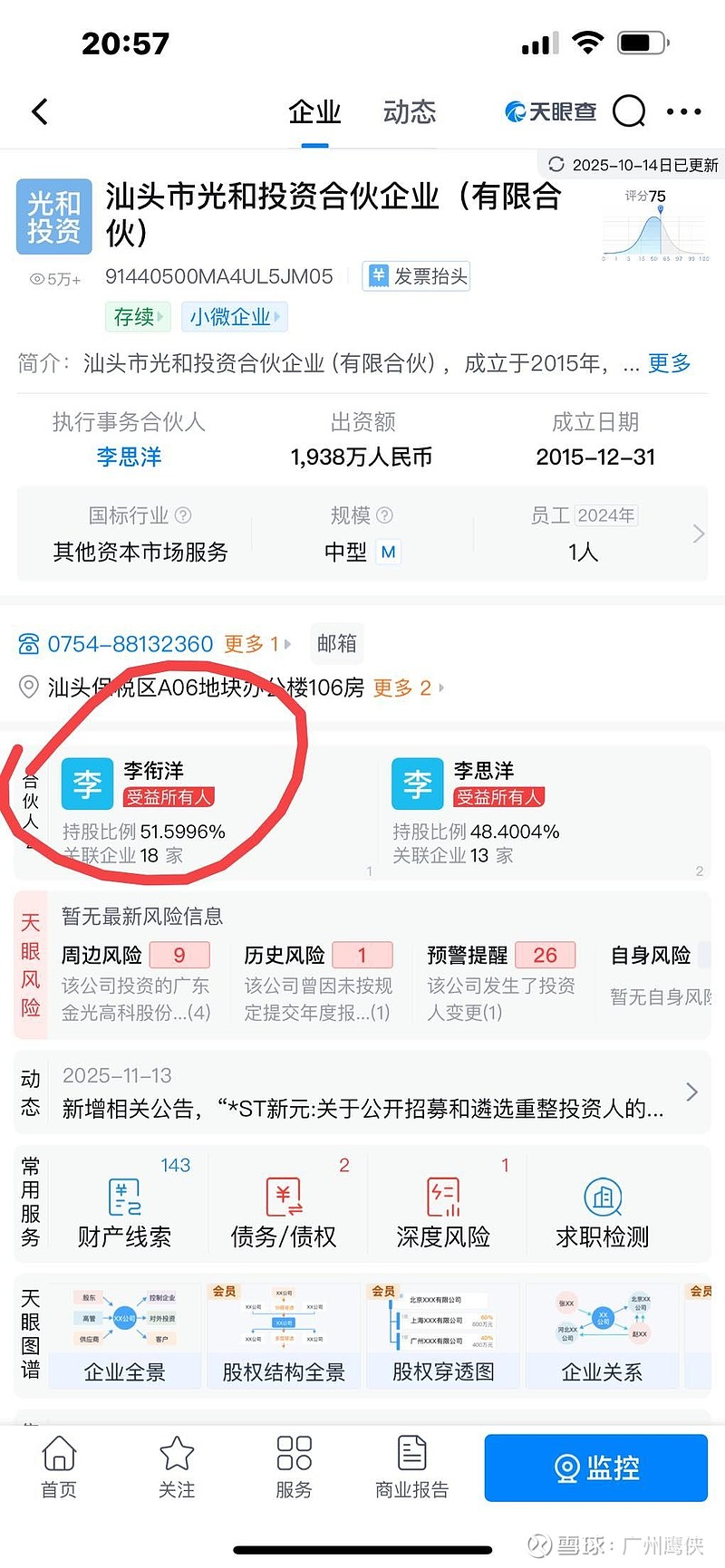Read *ST新元 announcement news

[x=362, y=1109]
